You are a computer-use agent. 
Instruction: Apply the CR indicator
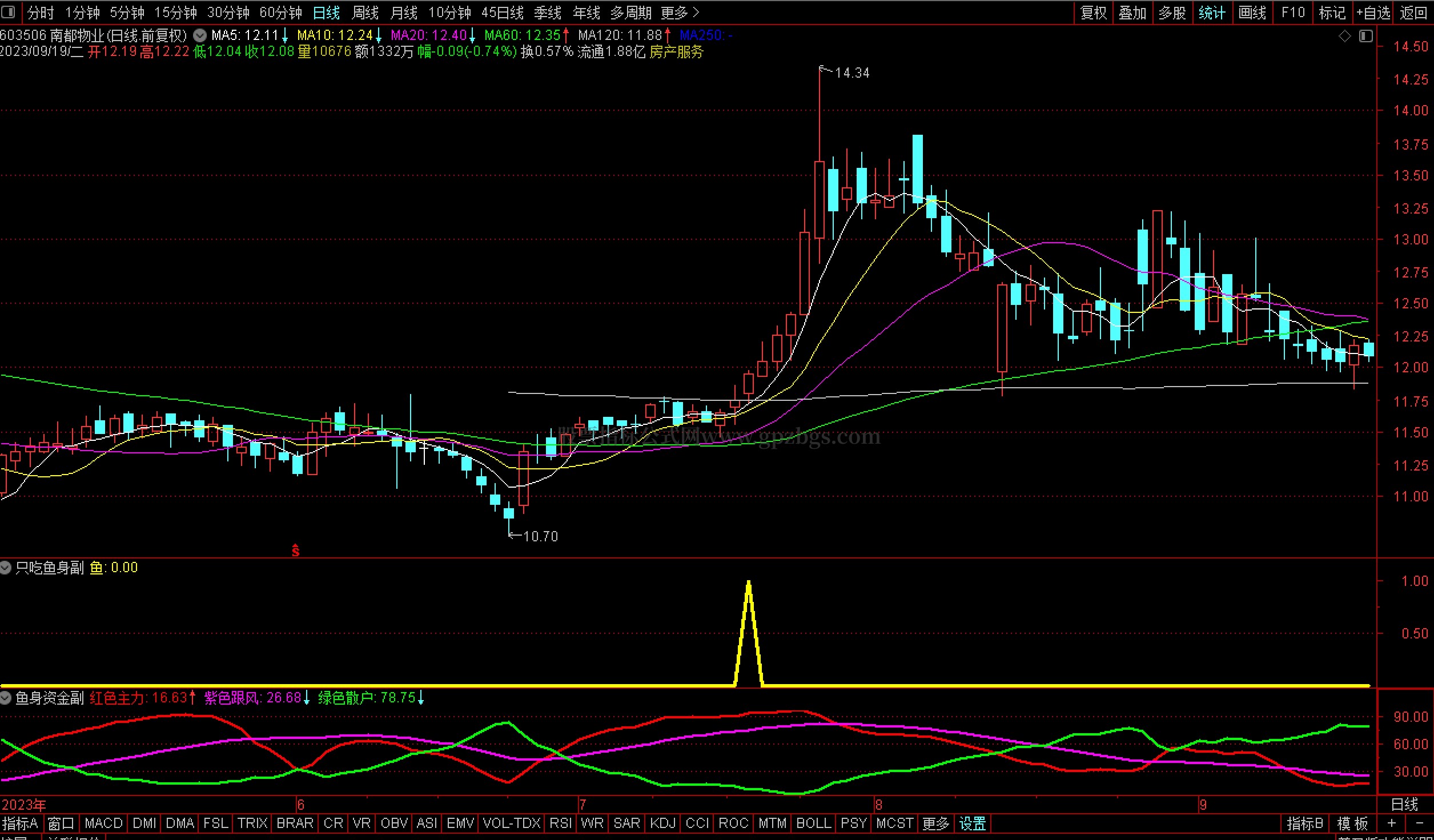point(334,823)
